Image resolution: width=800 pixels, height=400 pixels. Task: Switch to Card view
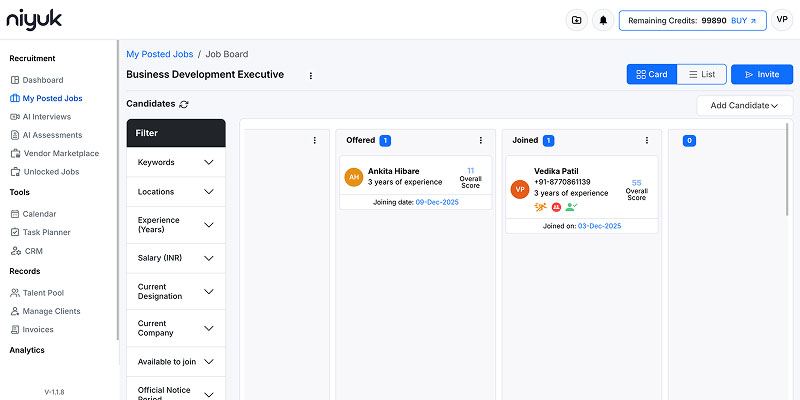point(651,74)
